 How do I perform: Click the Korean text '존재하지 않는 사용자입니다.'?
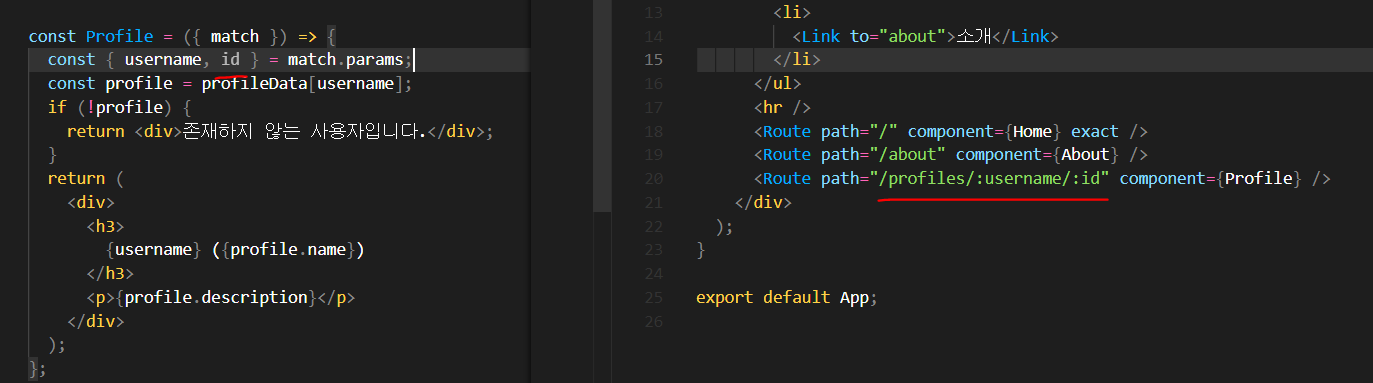[x=304, y=132]
